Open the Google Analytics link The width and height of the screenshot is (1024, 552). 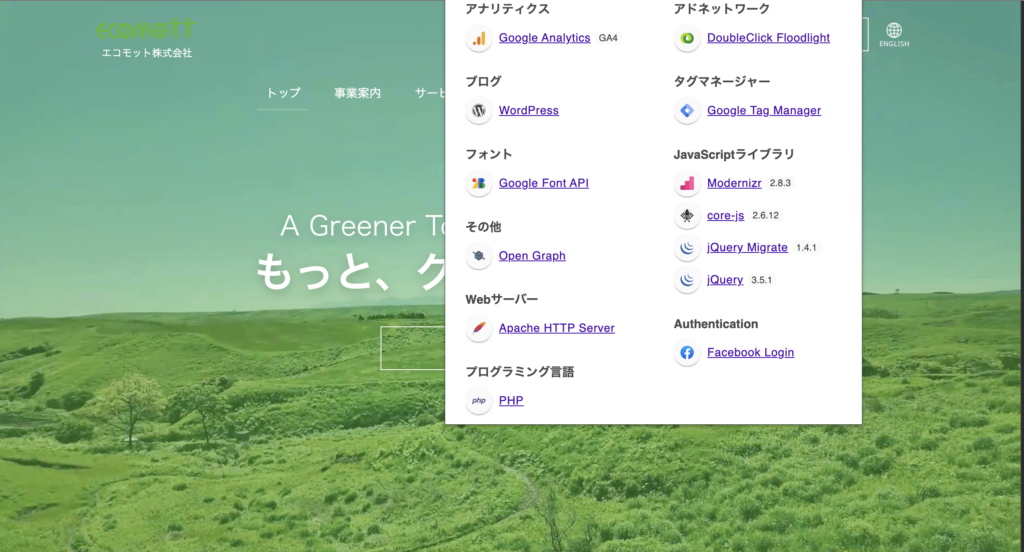tap(545, 38)
